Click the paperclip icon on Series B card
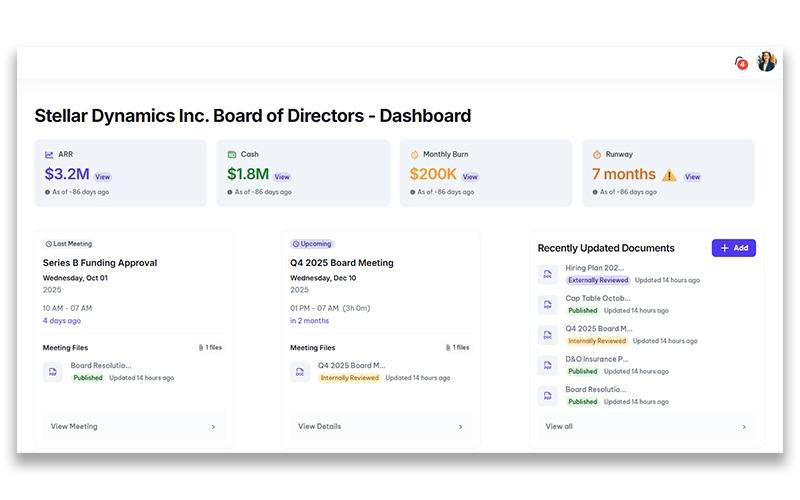800x500 pixels. coord(201,347)
